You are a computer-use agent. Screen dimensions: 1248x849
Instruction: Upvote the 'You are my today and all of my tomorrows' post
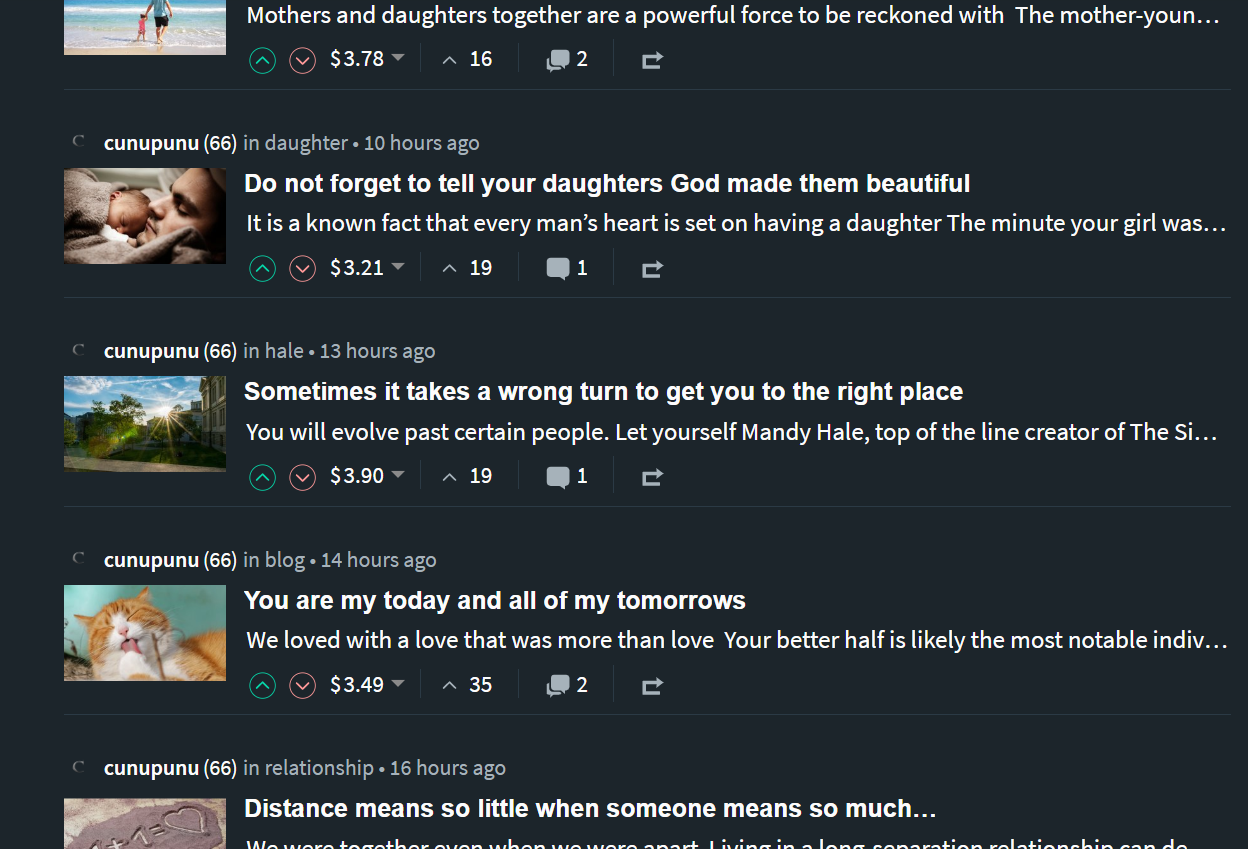[262, 686]
